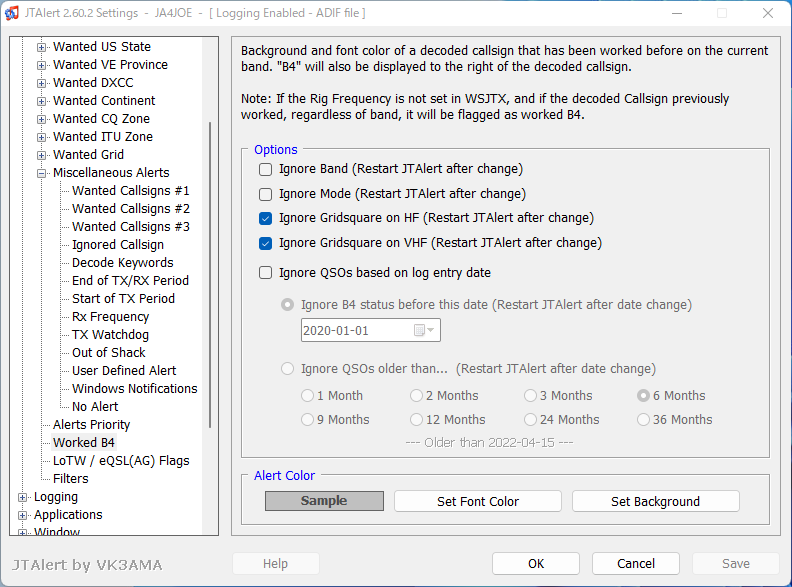This screenshot has height=587, width=792.
Task: Open Wanted Callsigns #3 settings
Action: pos(131,227)
